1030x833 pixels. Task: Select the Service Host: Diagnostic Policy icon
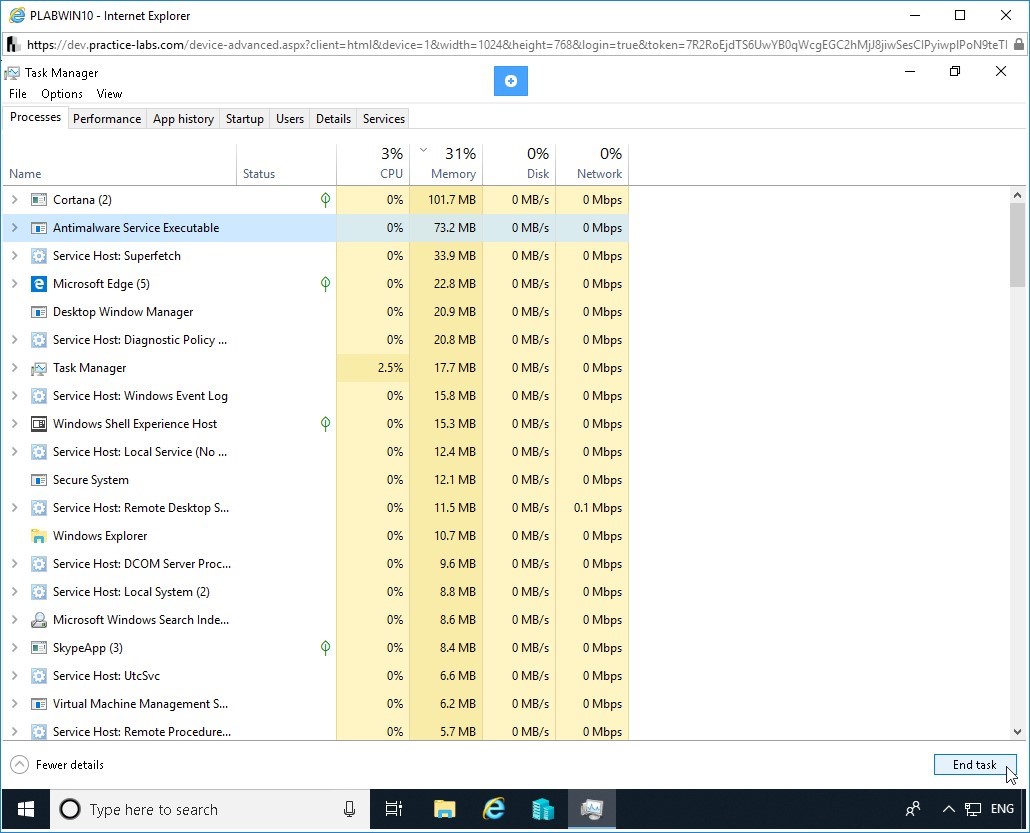(39, 340)
